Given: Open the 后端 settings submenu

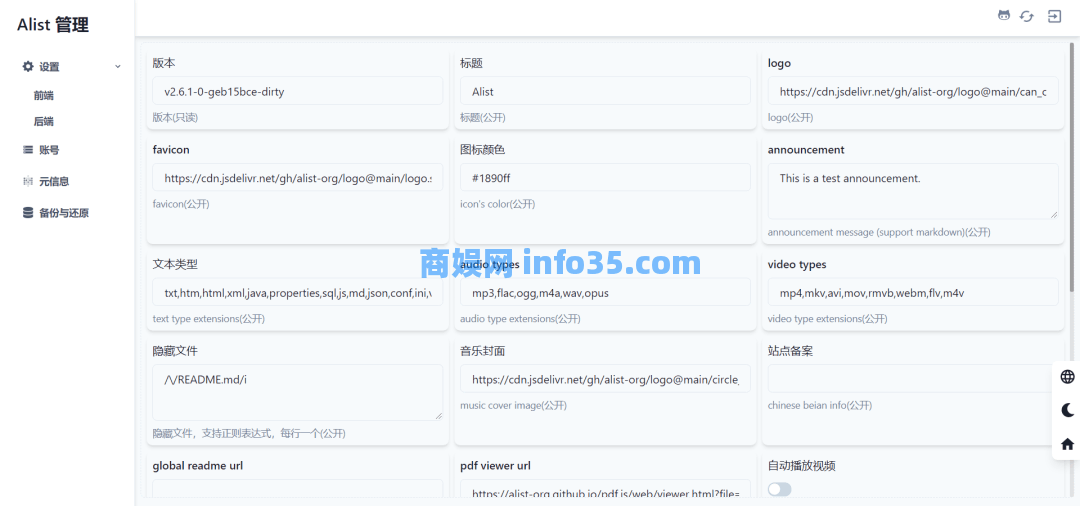Looking at the screenshot, I should (44, 122).
